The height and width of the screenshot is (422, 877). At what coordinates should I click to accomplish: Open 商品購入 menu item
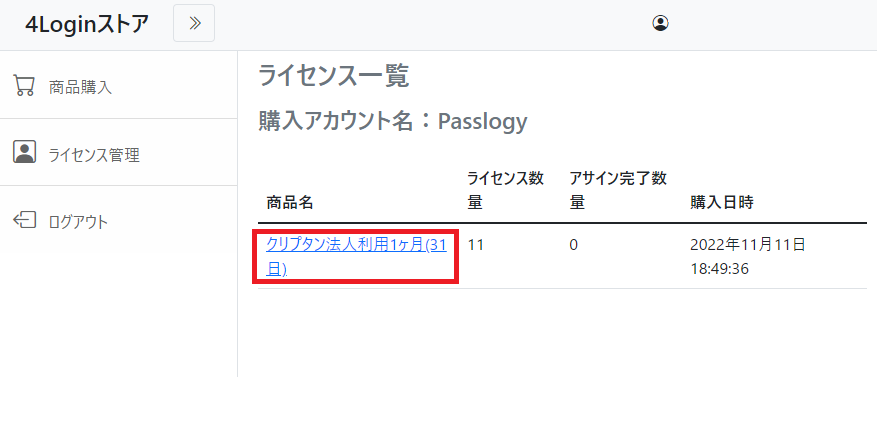(80, 87)
